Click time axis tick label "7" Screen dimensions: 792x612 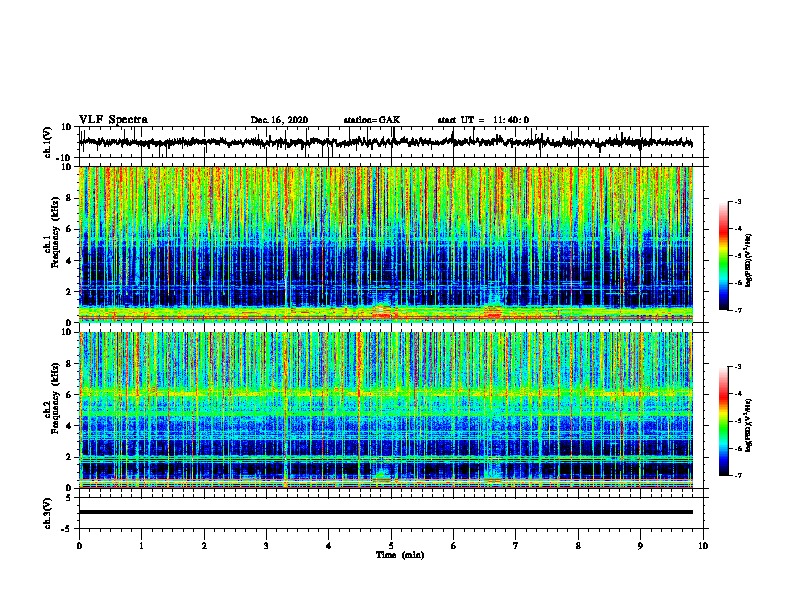516,546
